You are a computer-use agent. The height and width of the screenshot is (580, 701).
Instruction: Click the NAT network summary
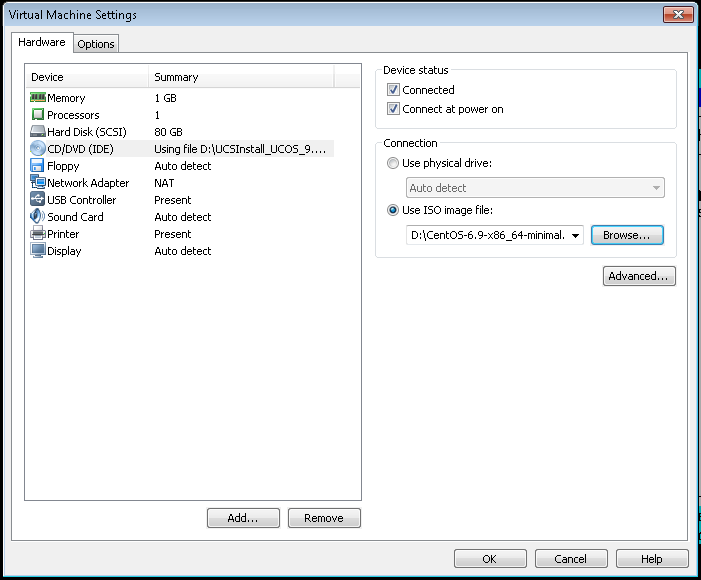[164, 183]
